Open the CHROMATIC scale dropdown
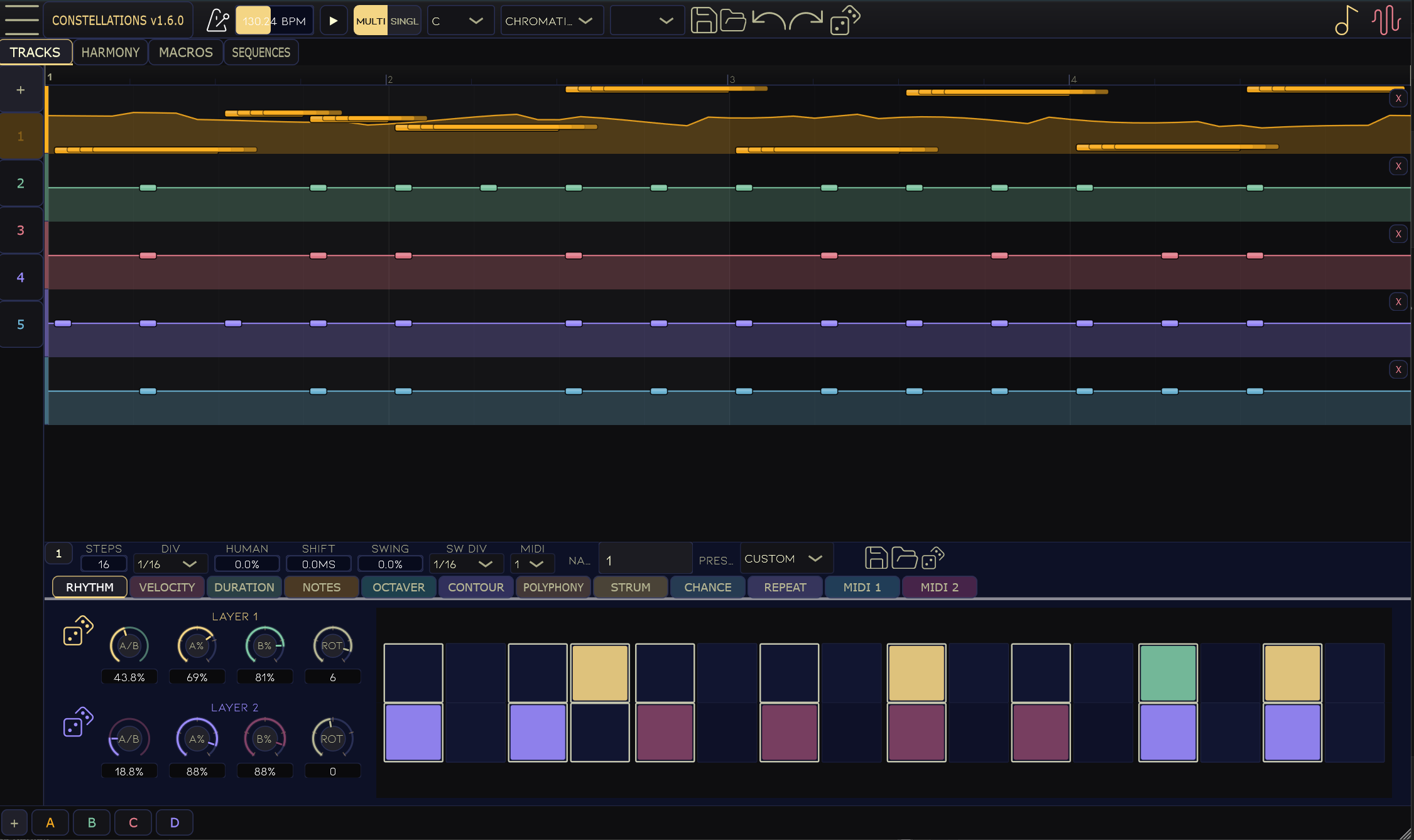Image resolution: width=1414 pixels, height=840 pixels. click(552, 21)
